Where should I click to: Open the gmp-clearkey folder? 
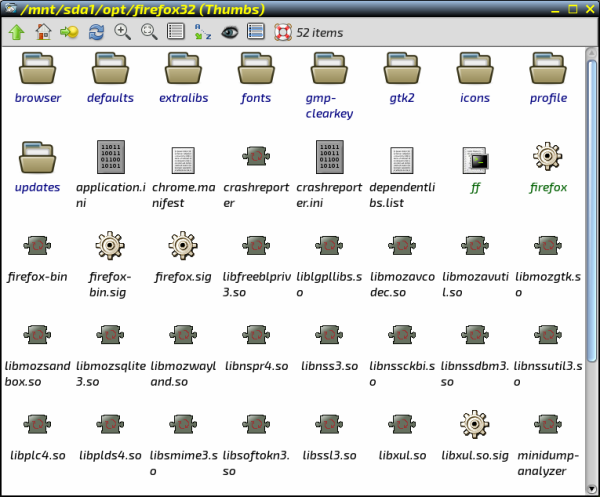click(329, 68)
